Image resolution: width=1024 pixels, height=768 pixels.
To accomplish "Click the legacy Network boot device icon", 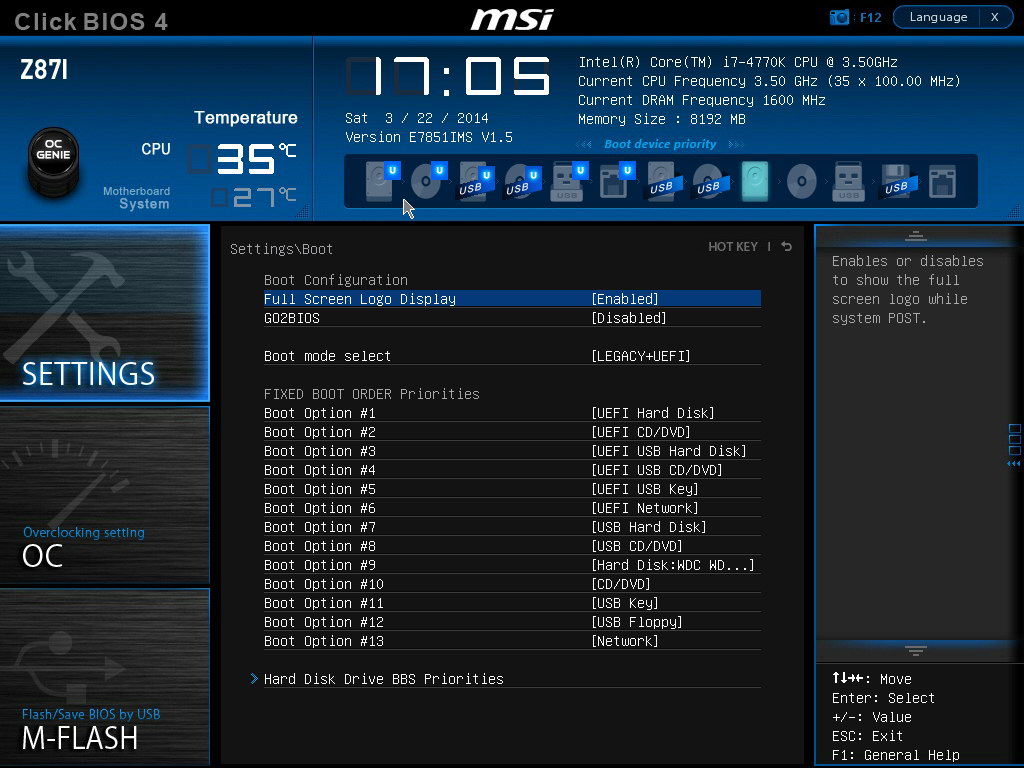I will click(942, 181).
